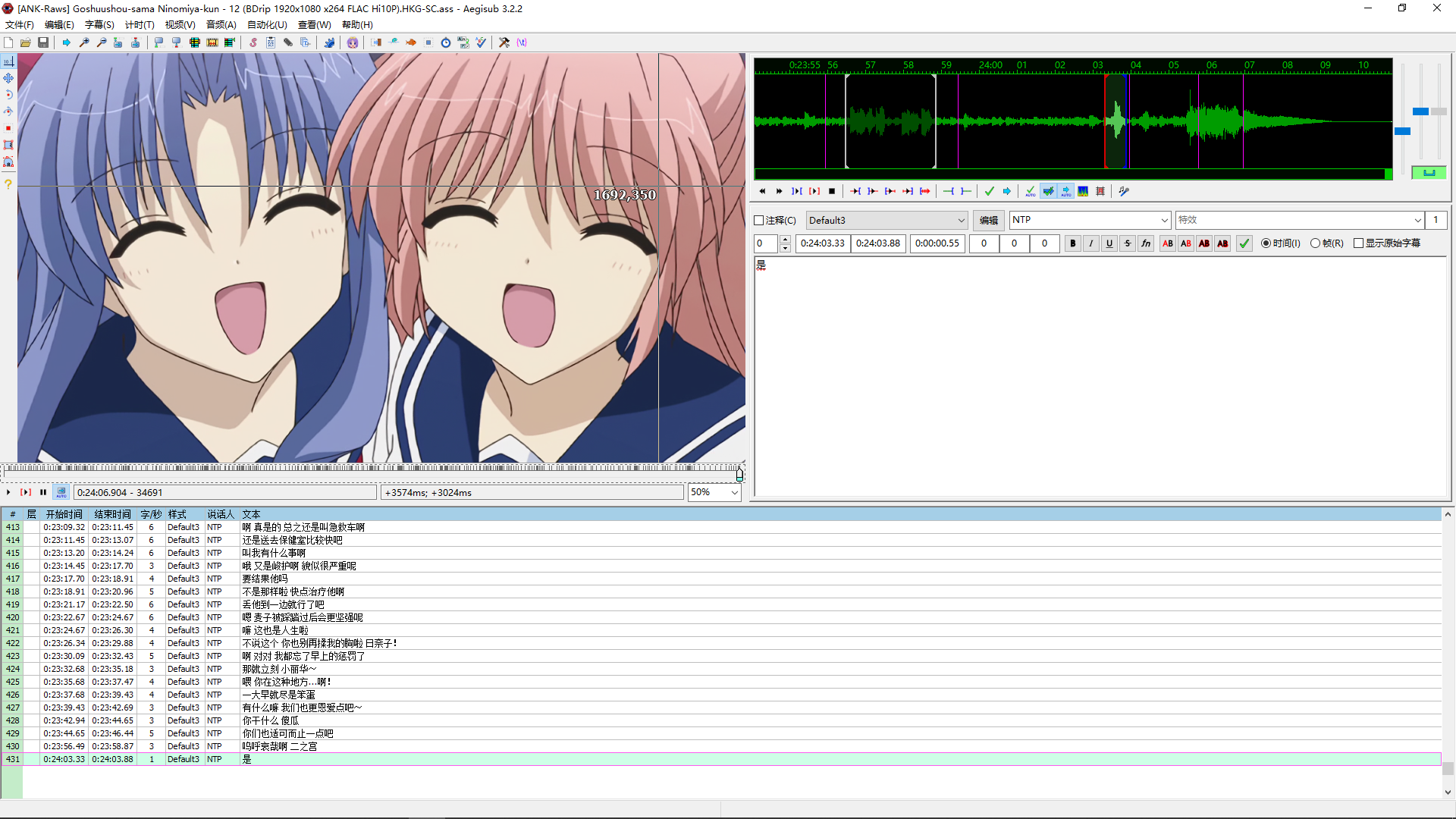The width and height of the screenshot is (1456, 819).
Task: Click the 编辑 style edit button
Action: pos(989,221)
